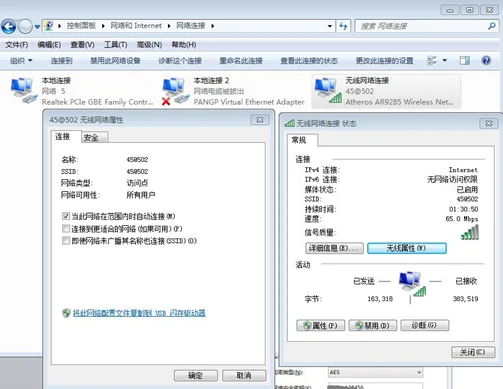Viewport: 503px width, 389px height.
Task: Toggle 即使网络未广播其名称也连接 checkbox
Action: click(66, 240)
